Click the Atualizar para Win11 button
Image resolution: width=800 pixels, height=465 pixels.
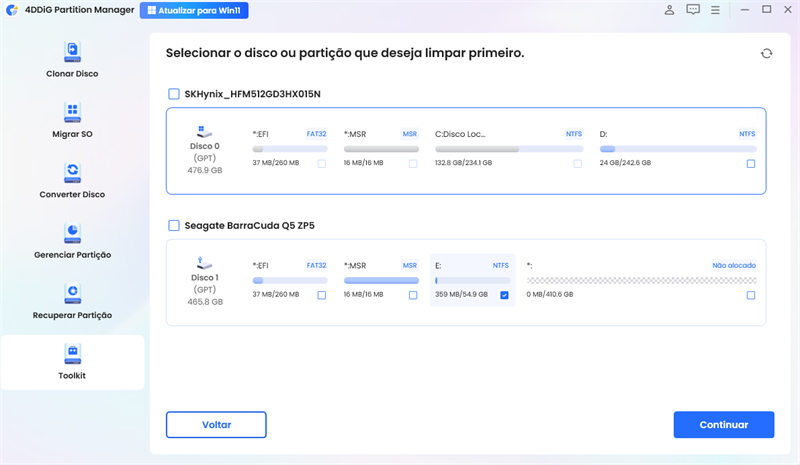195,11
